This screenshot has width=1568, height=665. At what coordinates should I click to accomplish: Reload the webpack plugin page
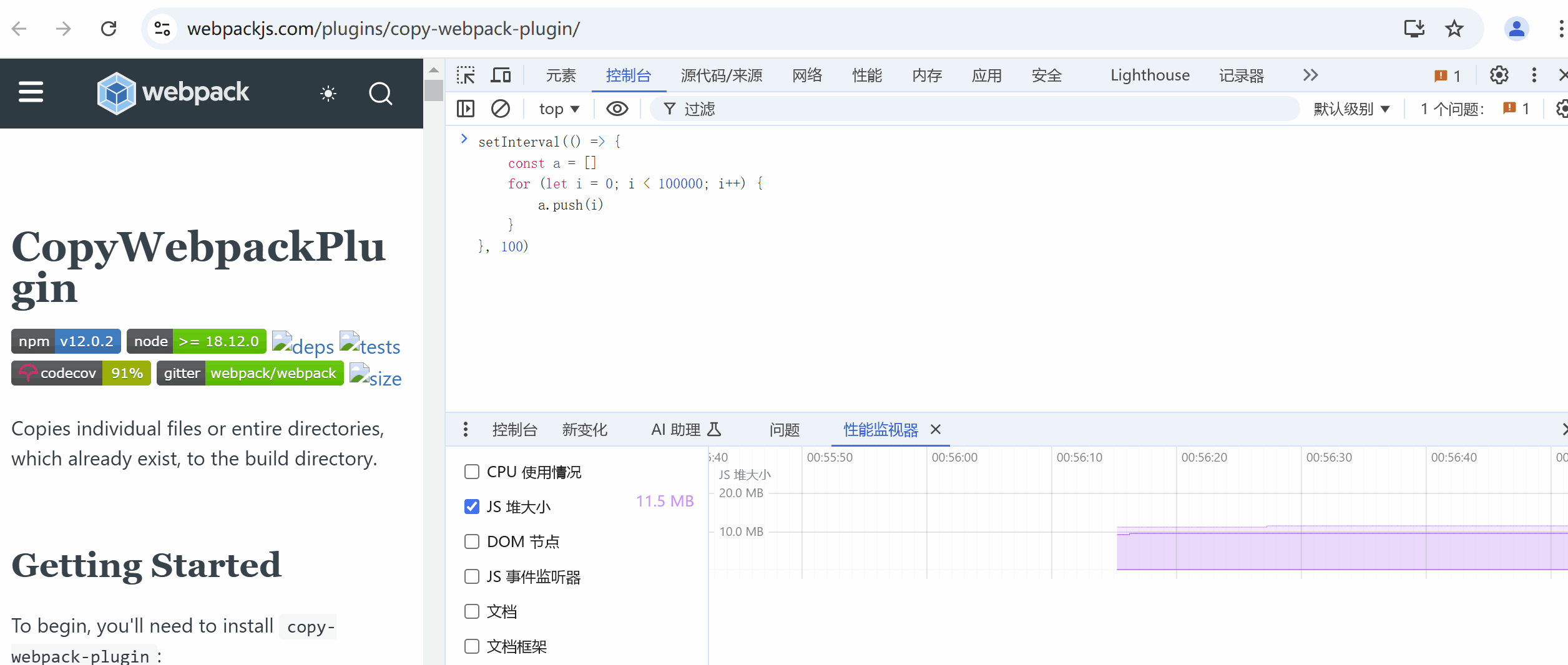[x=109, y=29]
